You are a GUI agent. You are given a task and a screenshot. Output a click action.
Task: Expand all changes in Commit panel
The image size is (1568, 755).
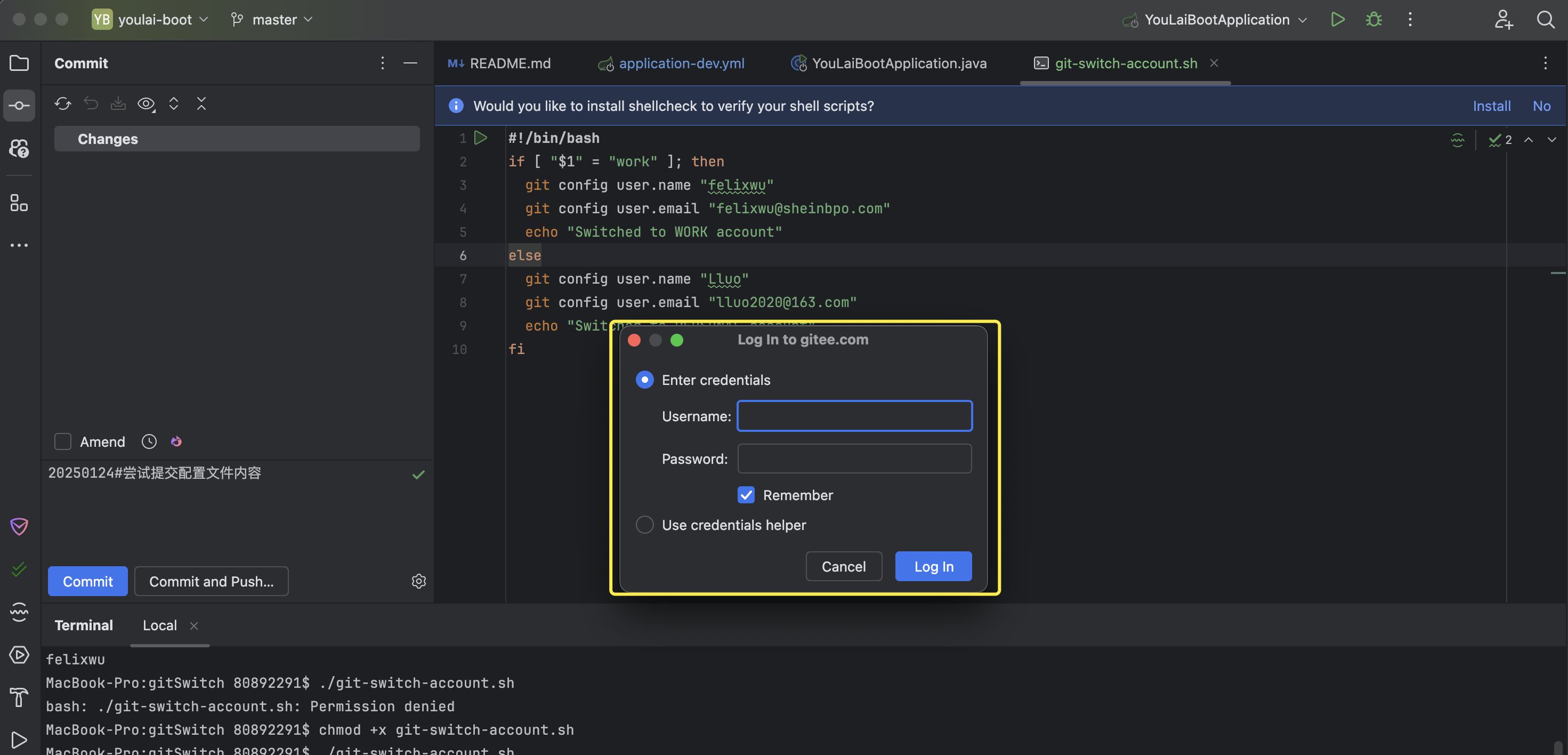173,103
